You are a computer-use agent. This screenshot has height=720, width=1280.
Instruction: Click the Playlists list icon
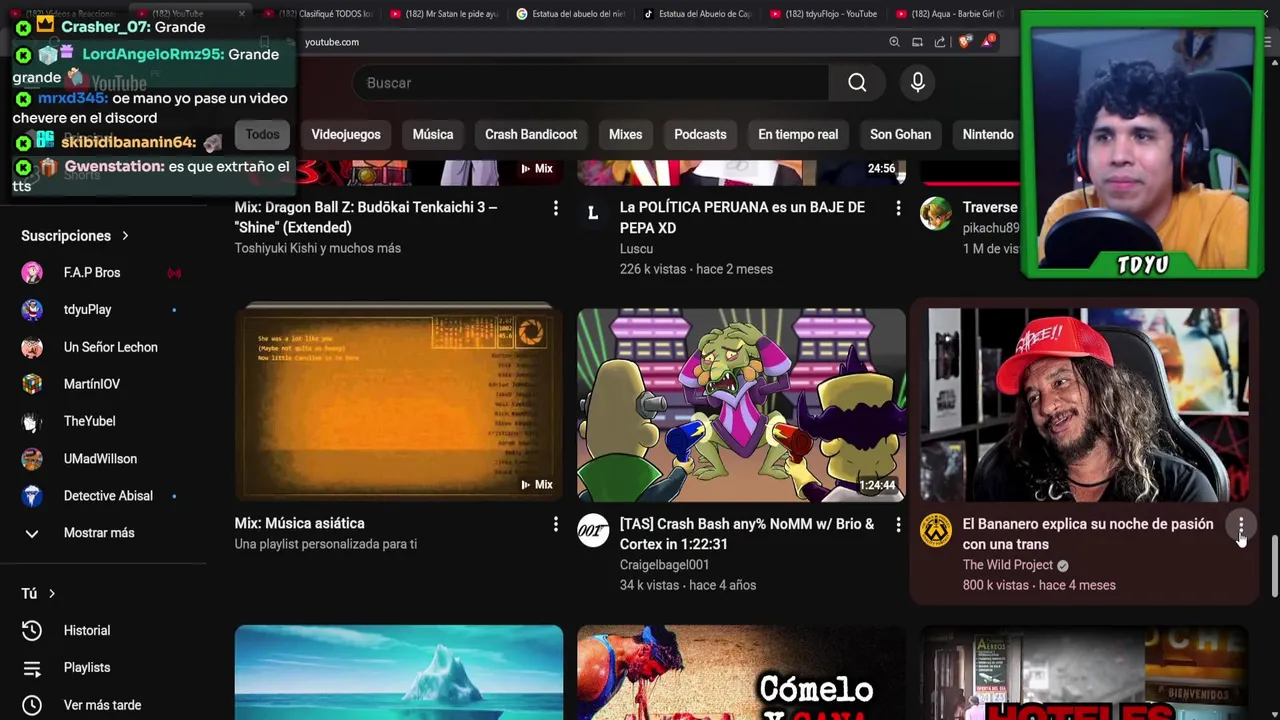[x=32, y=668]
